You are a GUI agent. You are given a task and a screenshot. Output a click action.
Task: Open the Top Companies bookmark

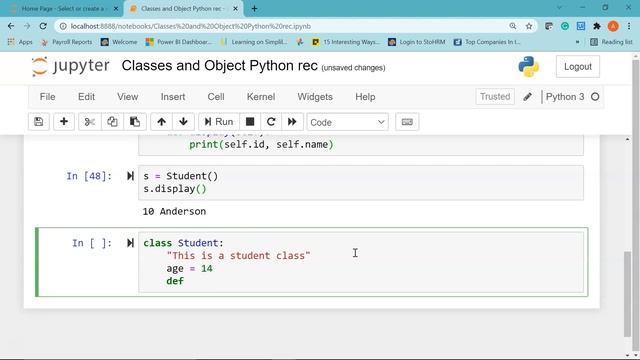coord(487,42)
